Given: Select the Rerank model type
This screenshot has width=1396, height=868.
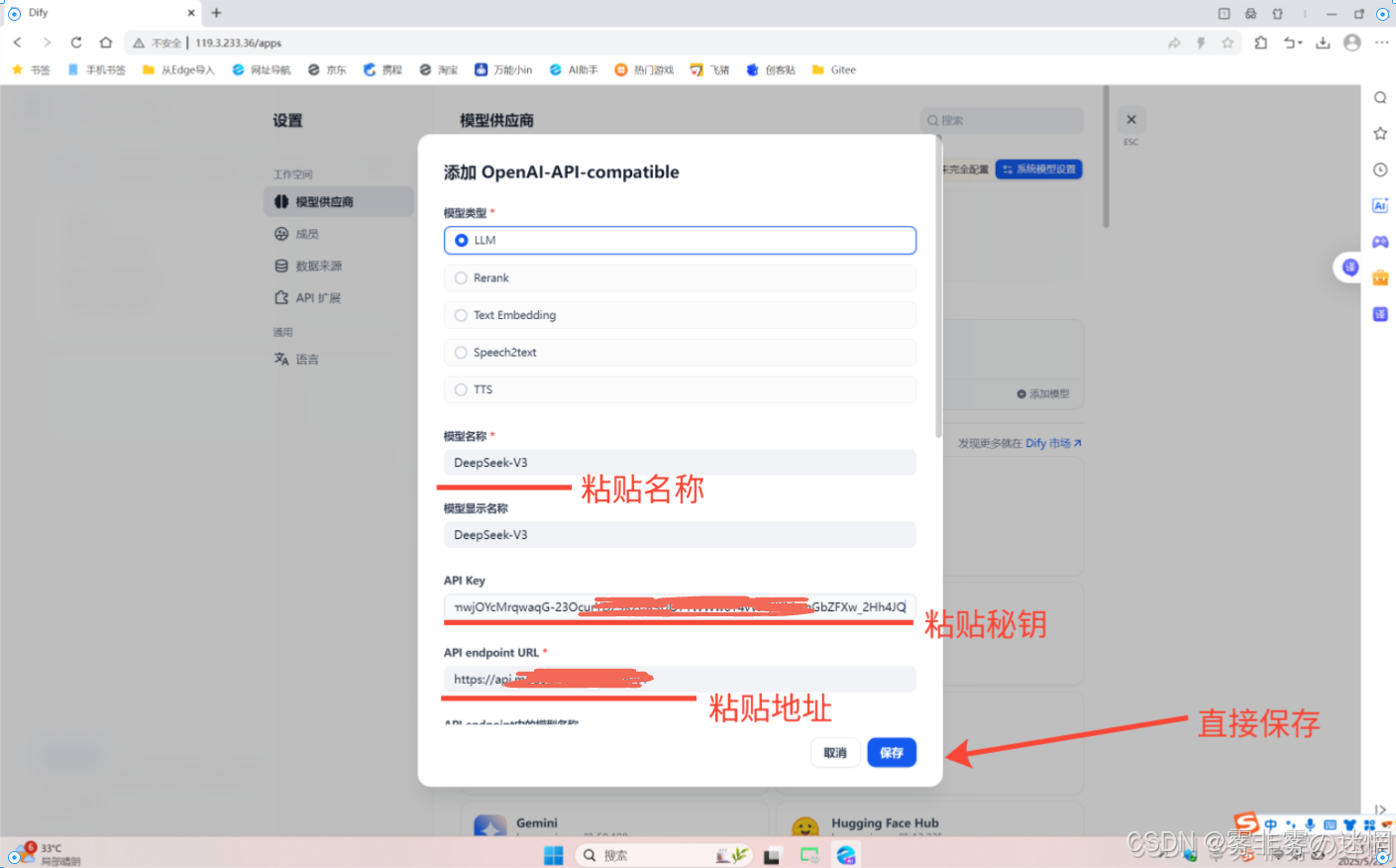Looking at the screenshot, I should pyautogui.click(x=680, y=277).
